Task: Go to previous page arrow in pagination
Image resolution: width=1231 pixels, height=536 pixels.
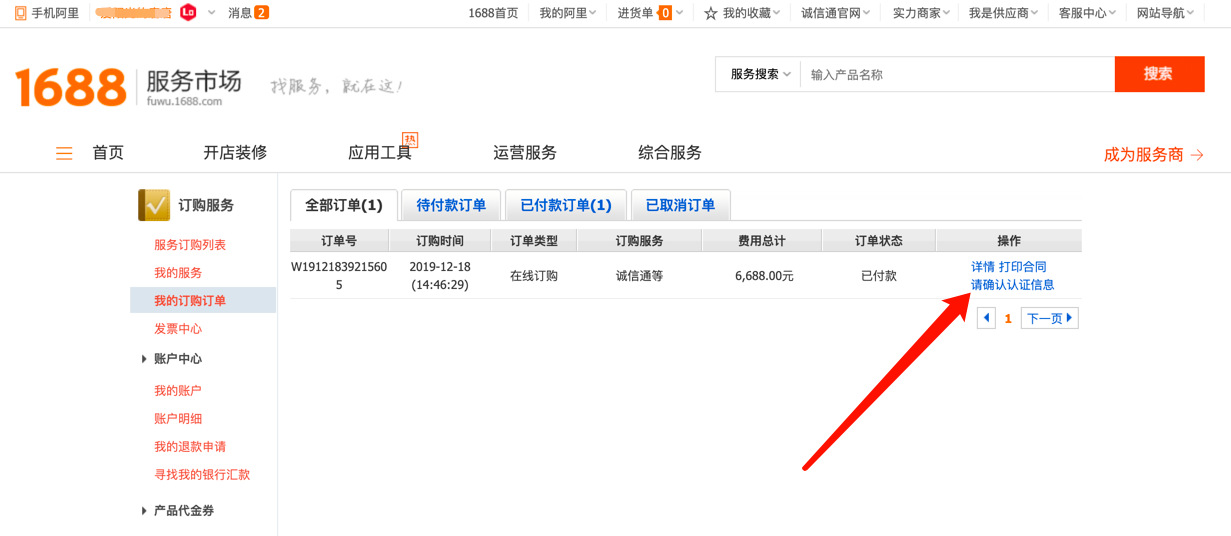Action: coord(986,318)
